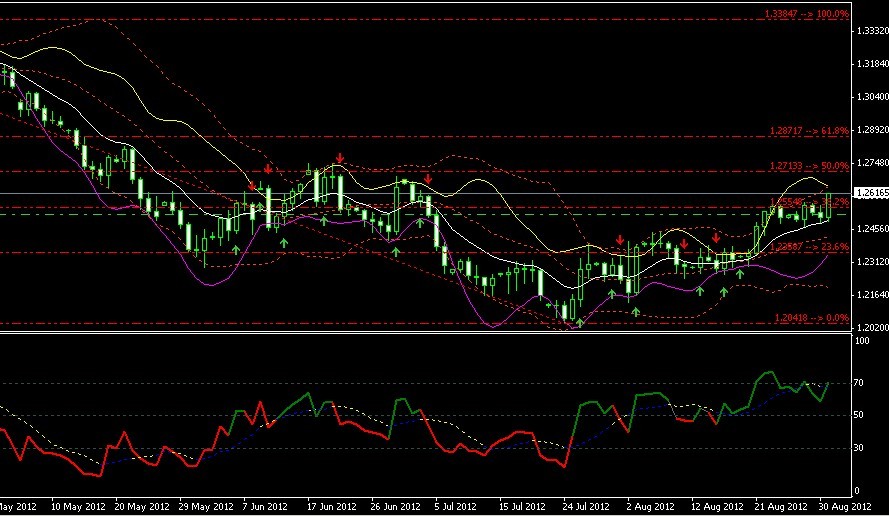This screenshot has width=889, height=517.
Task: Click price axis value 1.28920
Action: pyautogui.click(x=872, y=130)
